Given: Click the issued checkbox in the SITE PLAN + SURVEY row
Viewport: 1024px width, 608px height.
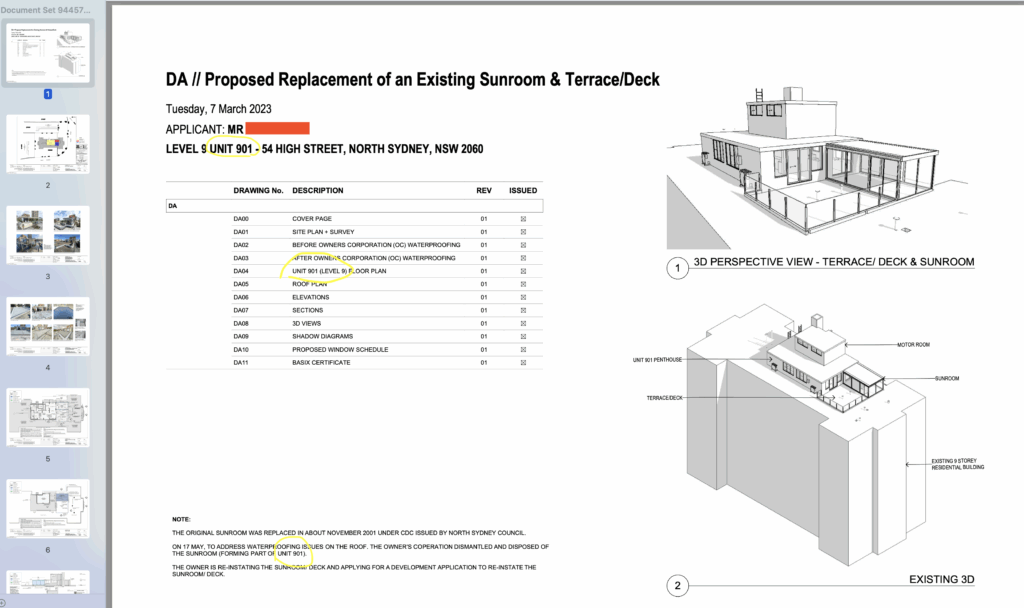Looking at the screenshot, I should tap(523, 232).
